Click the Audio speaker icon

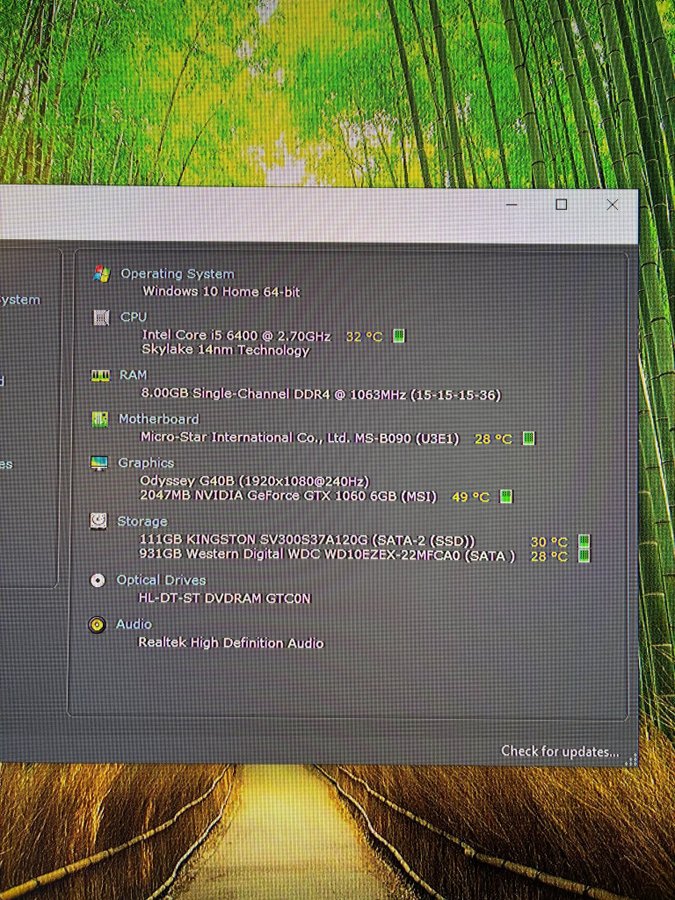pos(97,624)
